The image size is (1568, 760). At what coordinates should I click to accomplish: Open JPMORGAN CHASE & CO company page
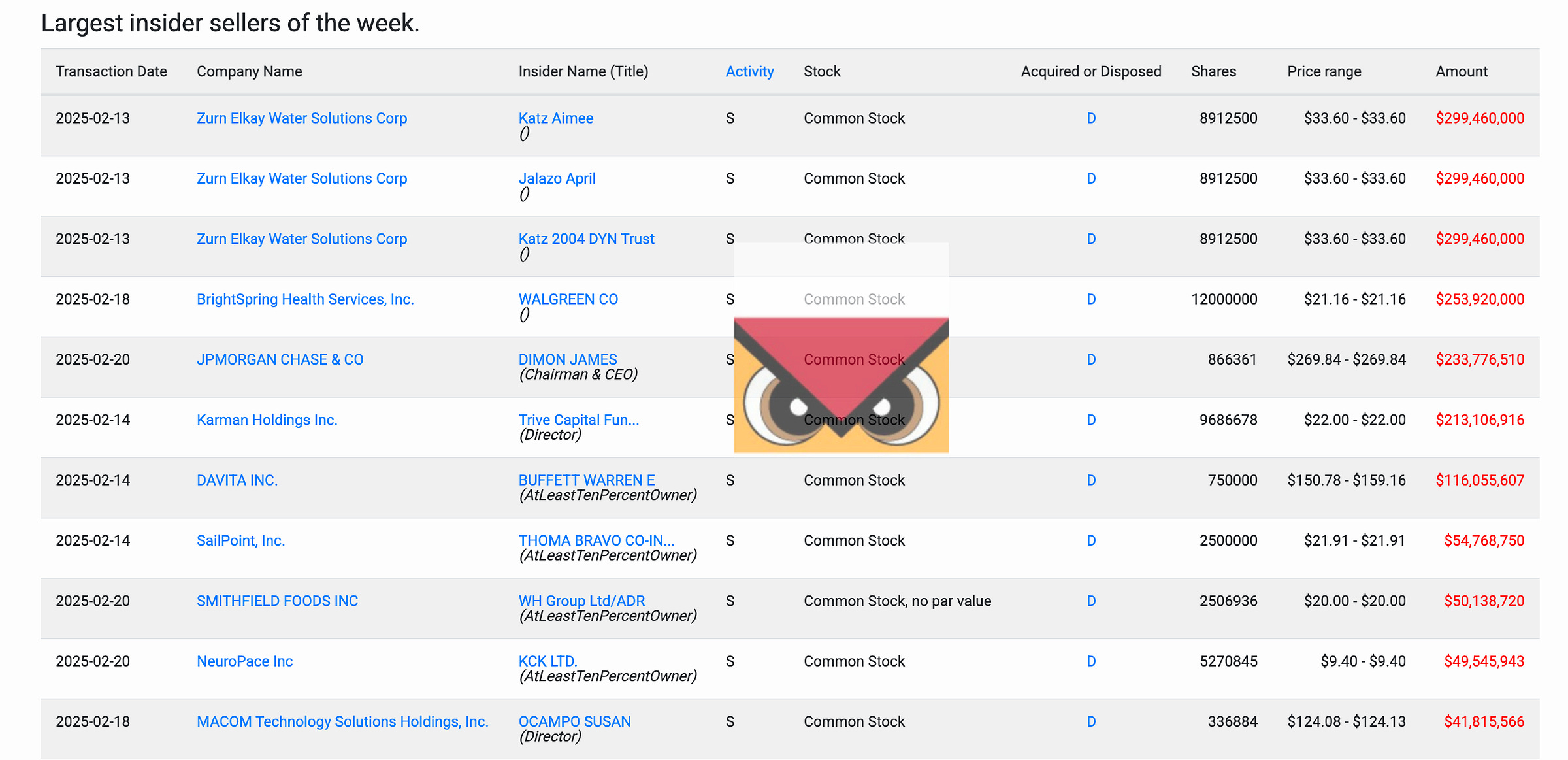click(x=280, y=359)
